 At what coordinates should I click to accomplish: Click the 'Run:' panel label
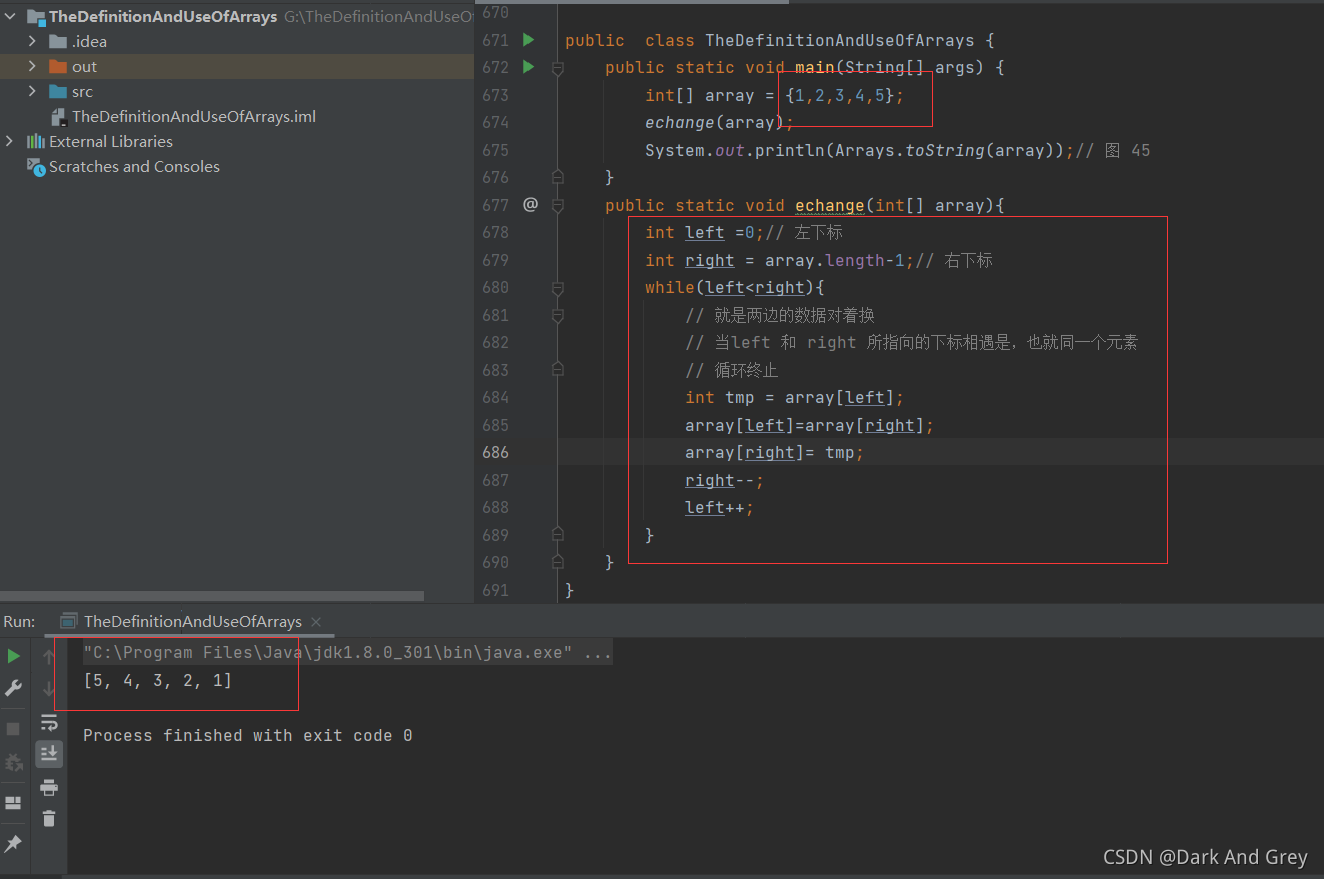pyautogui.click(x=19, y=621)
